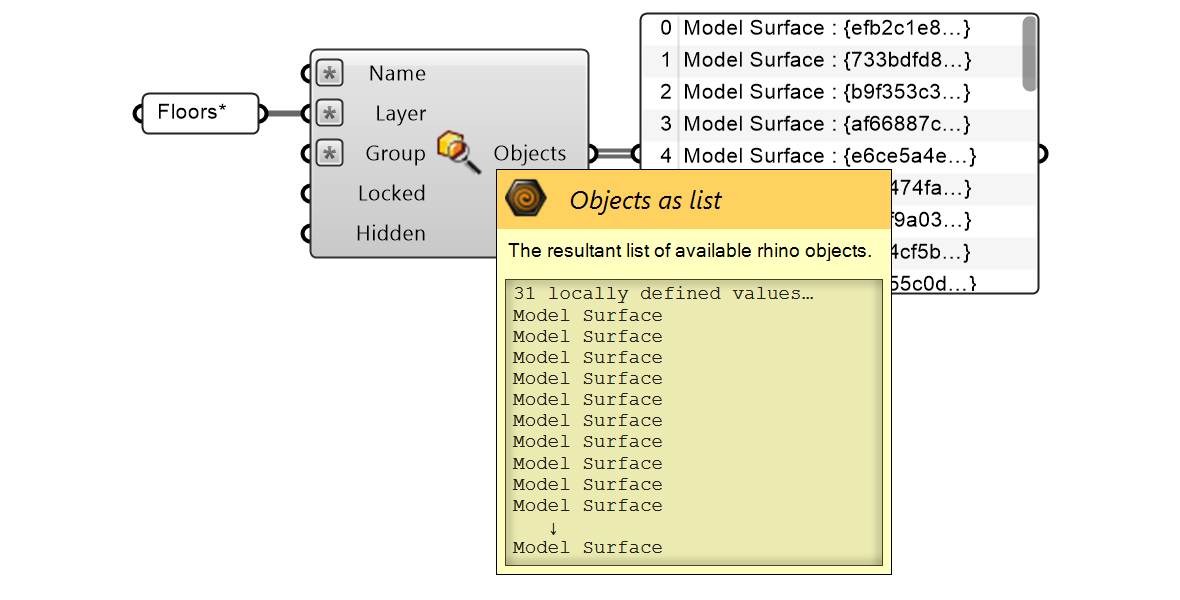Select the Floors* panel
This screenshot has height=600, width=1180.
tap(200, 113)
